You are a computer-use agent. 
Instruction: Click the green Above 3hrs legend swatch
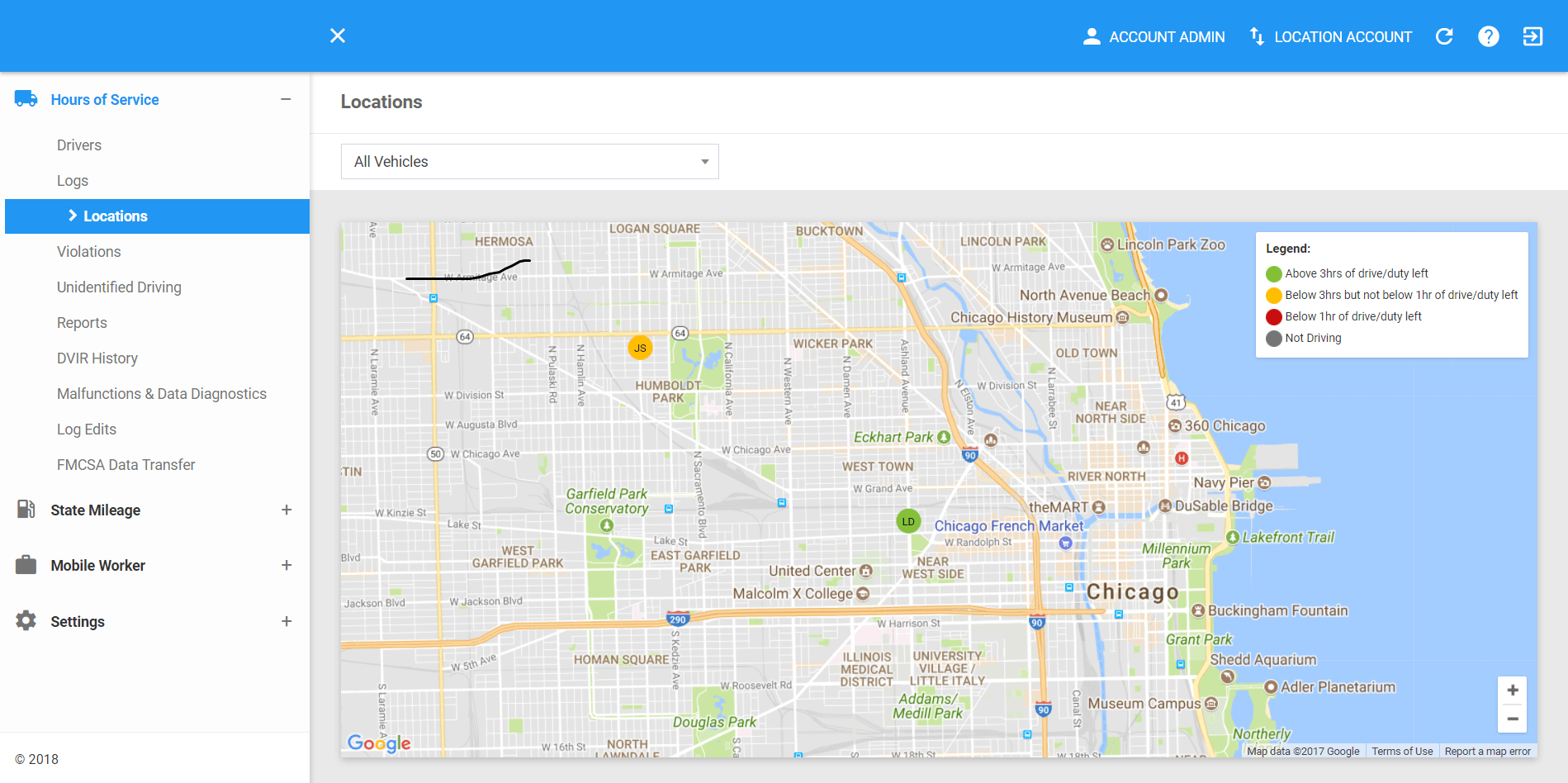click(1274, 274)
